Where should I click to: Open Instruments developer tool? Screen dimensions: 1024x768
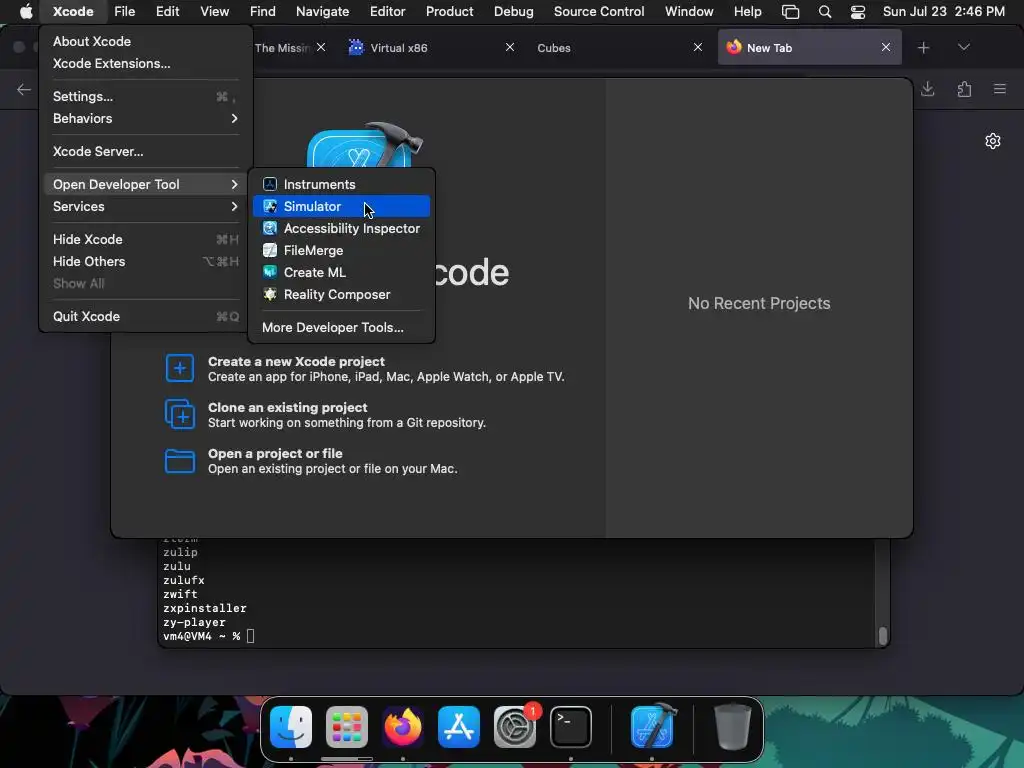(341, 184)
